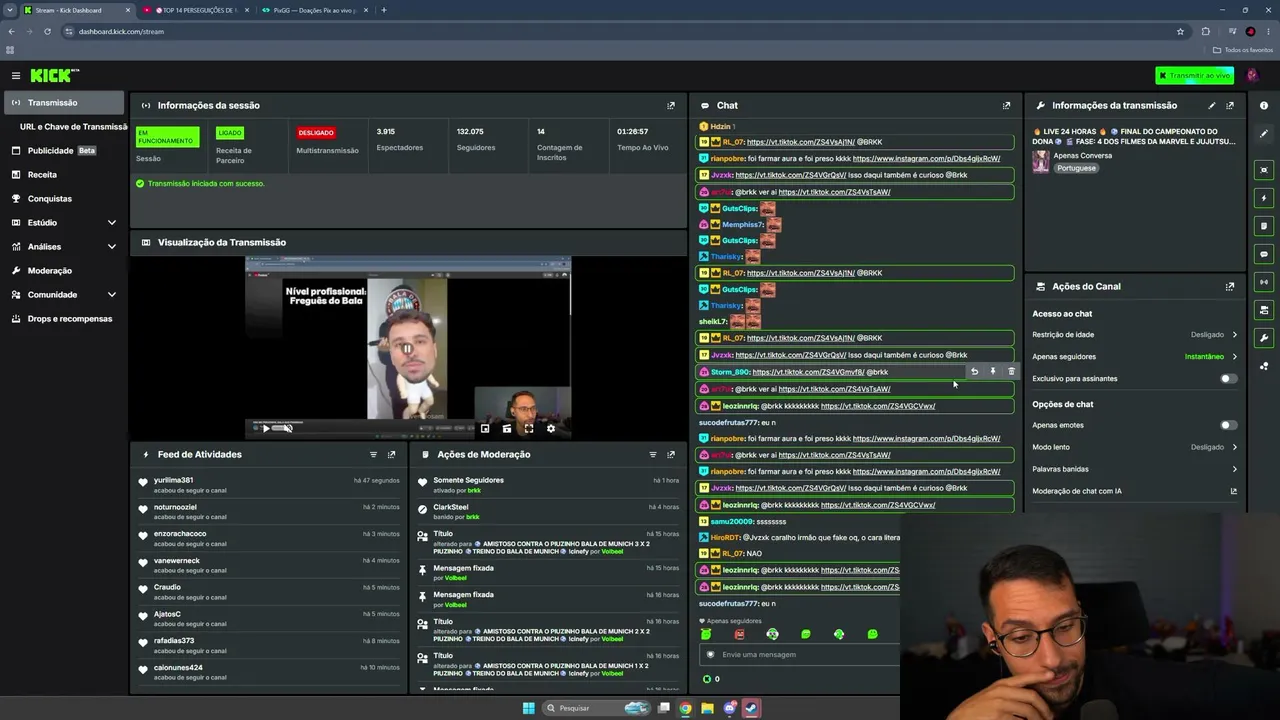1280x720 pixels.
Task: Delete the Storm_890 chat message
Action: (x=1011, y=372)
